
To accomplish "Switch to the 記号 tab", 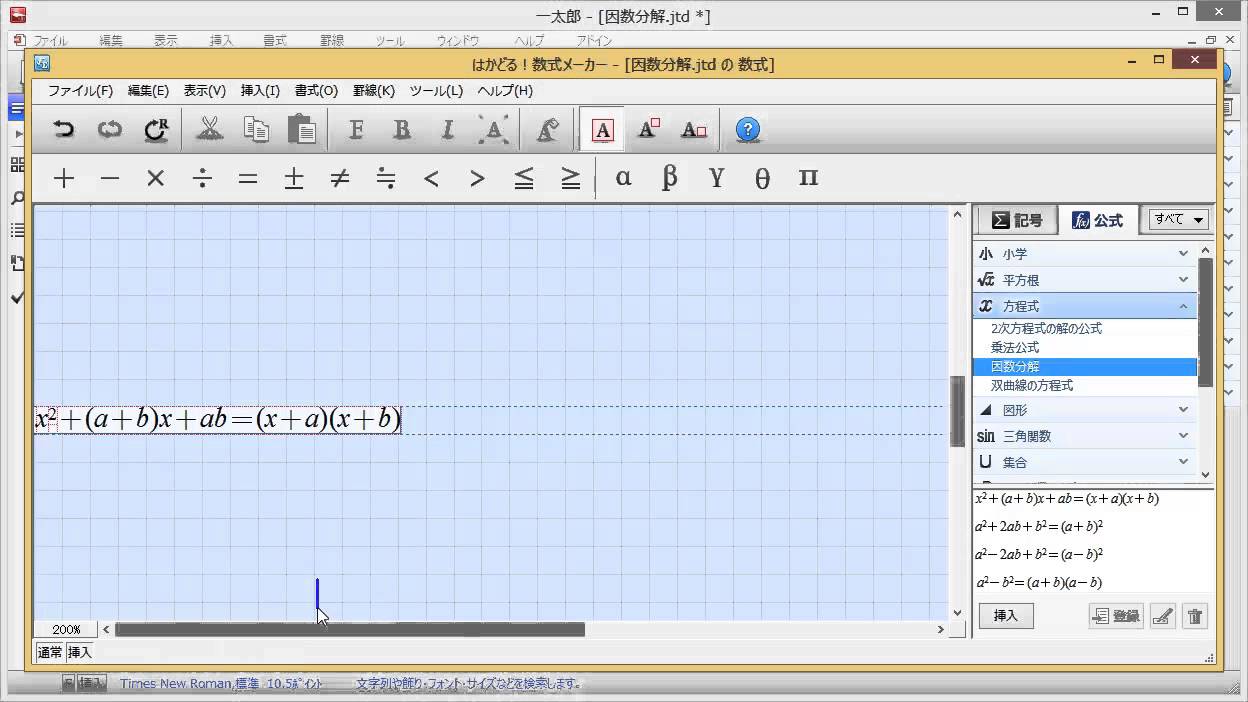I will tap(1017, 219).
